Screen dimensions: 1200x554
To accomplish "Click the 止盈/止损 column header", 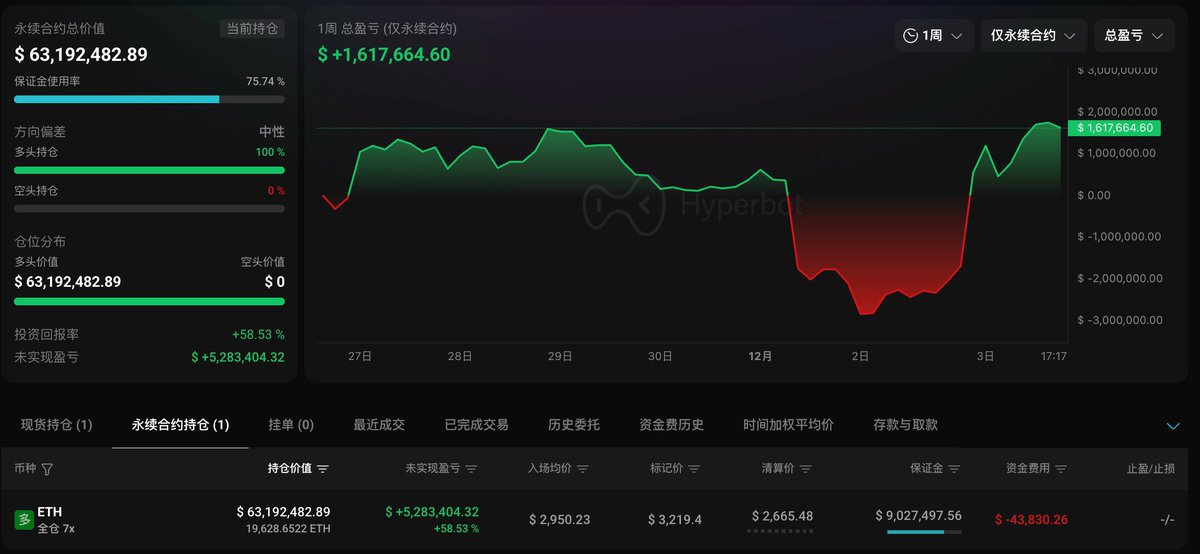I will (x=1150, y=469).
